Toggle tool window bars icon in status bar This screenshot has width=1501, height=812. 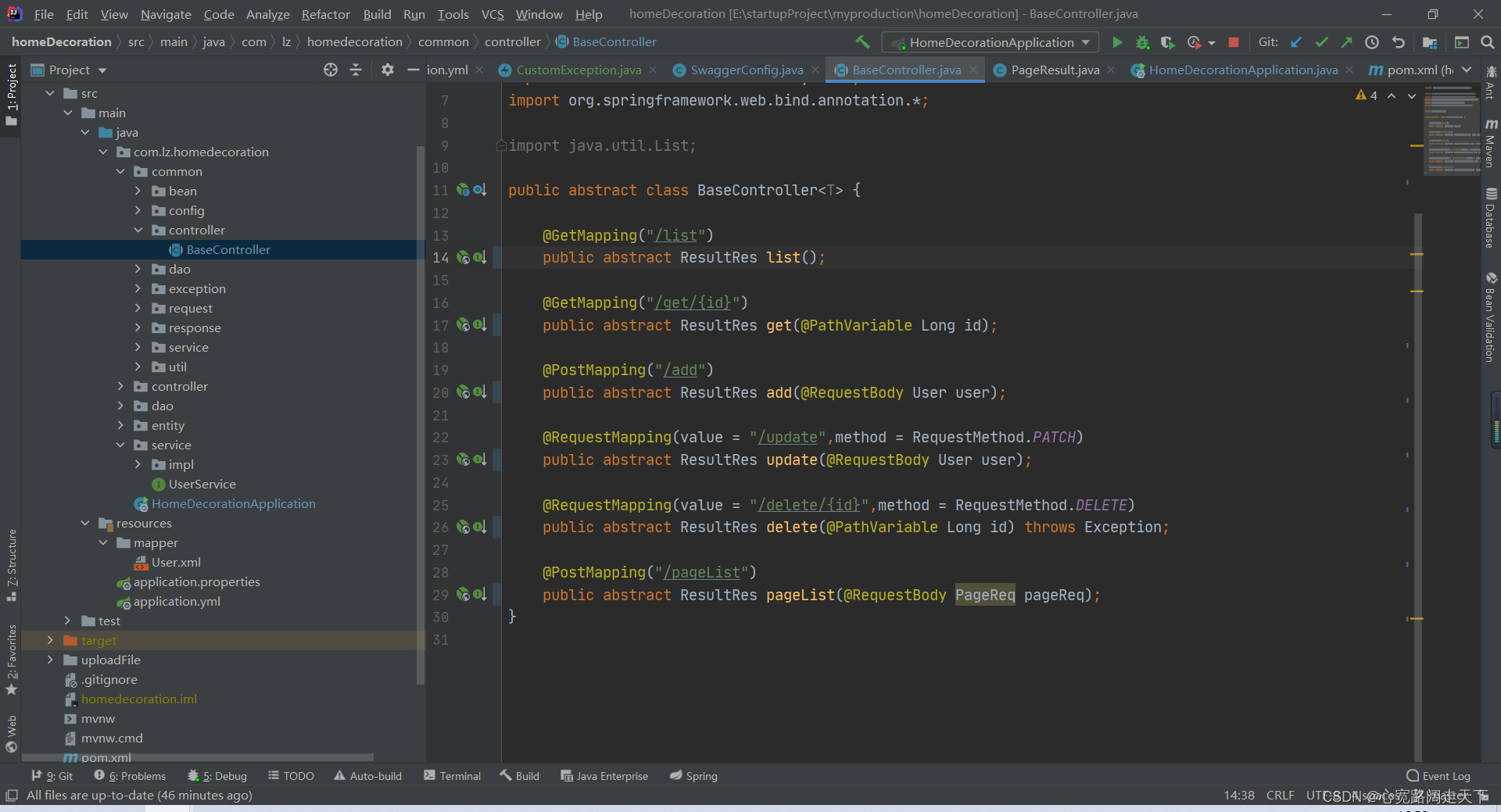point(11,796)
